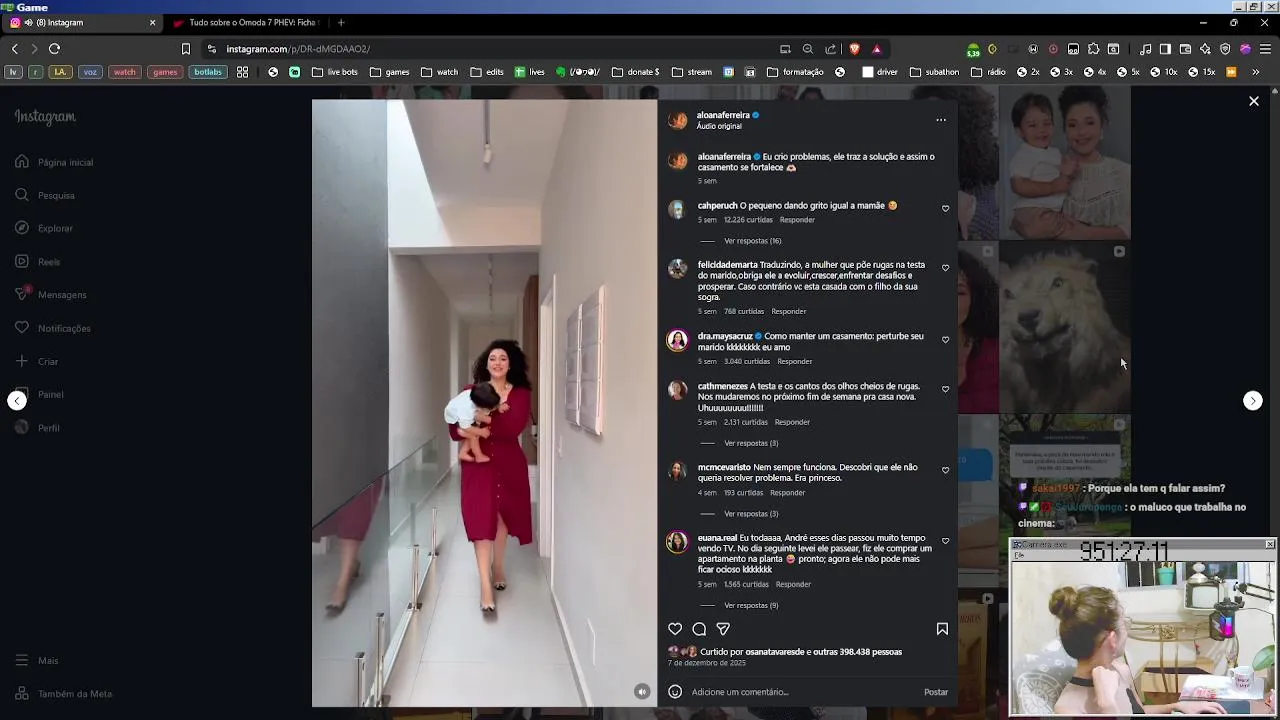Expand Ver respostas (16) replies
The width and height of the screenshot is (1280, 720).
coord(752,241)
